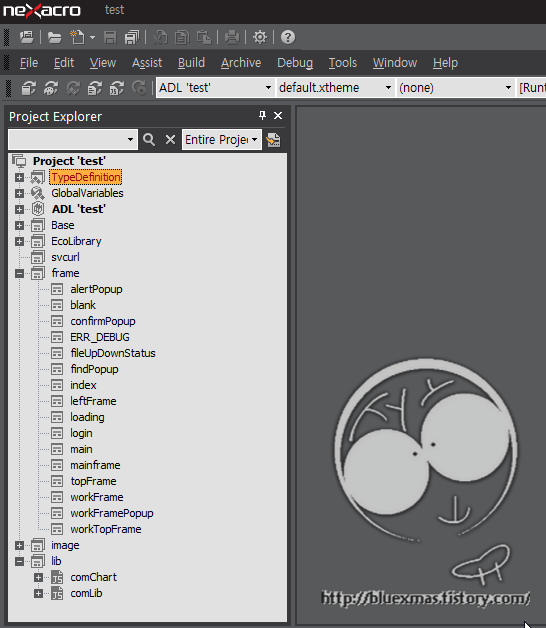This screenshot has width=546, height=628.
Task: Open the Debug menu
Action: pyautogui.click(x=295, y=63)
